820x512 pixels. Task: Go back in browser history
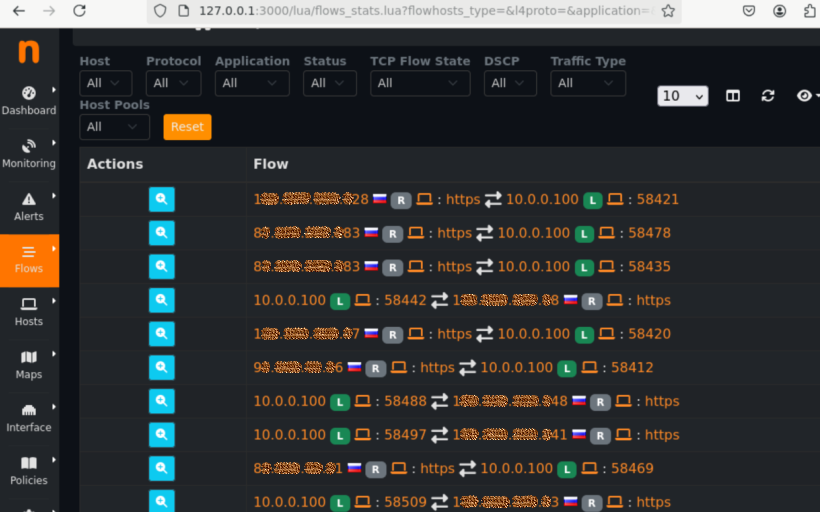(x=19, y=11)
